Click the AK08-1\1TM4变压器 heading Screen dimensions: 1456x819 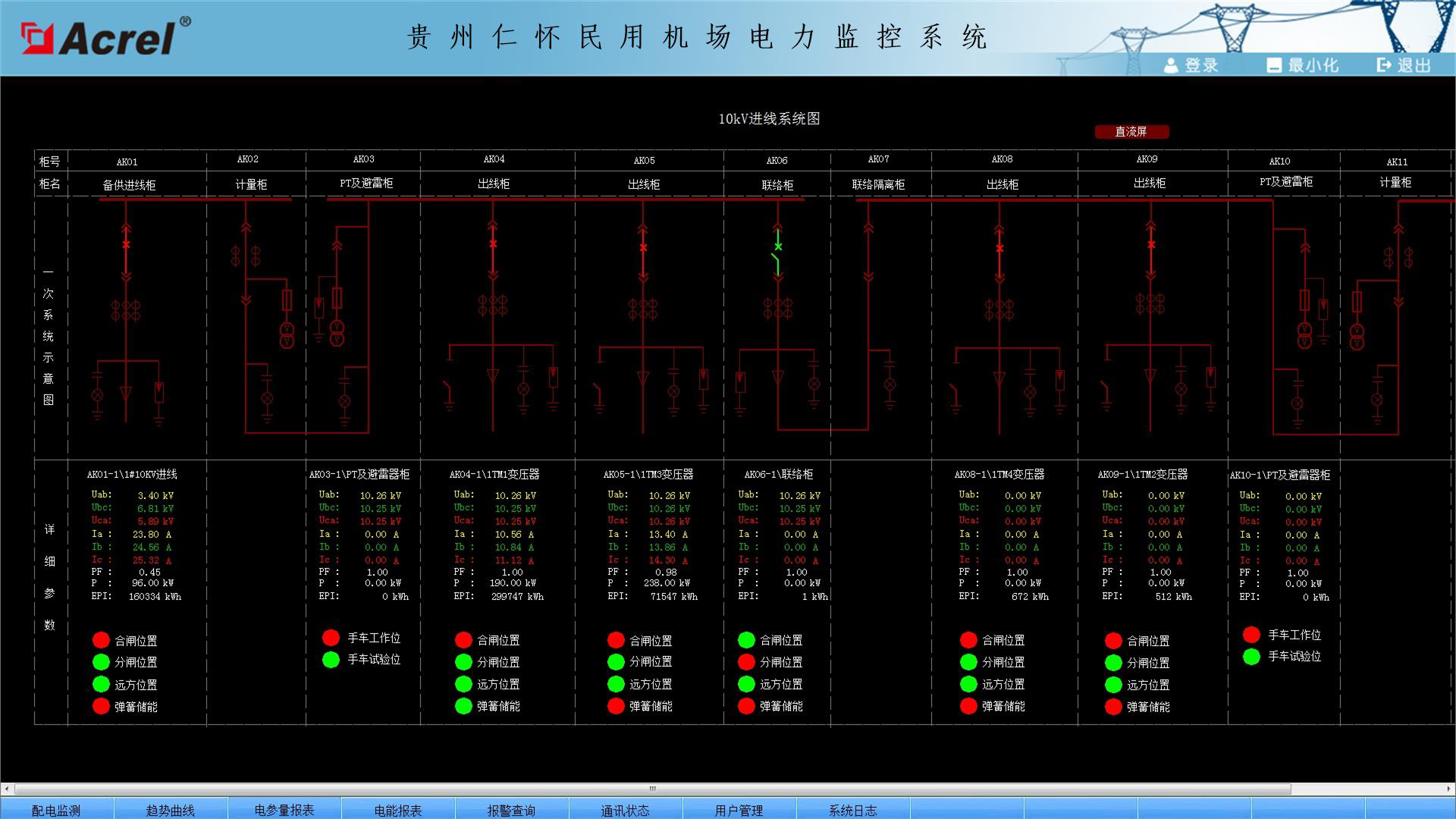coord(999,474)
